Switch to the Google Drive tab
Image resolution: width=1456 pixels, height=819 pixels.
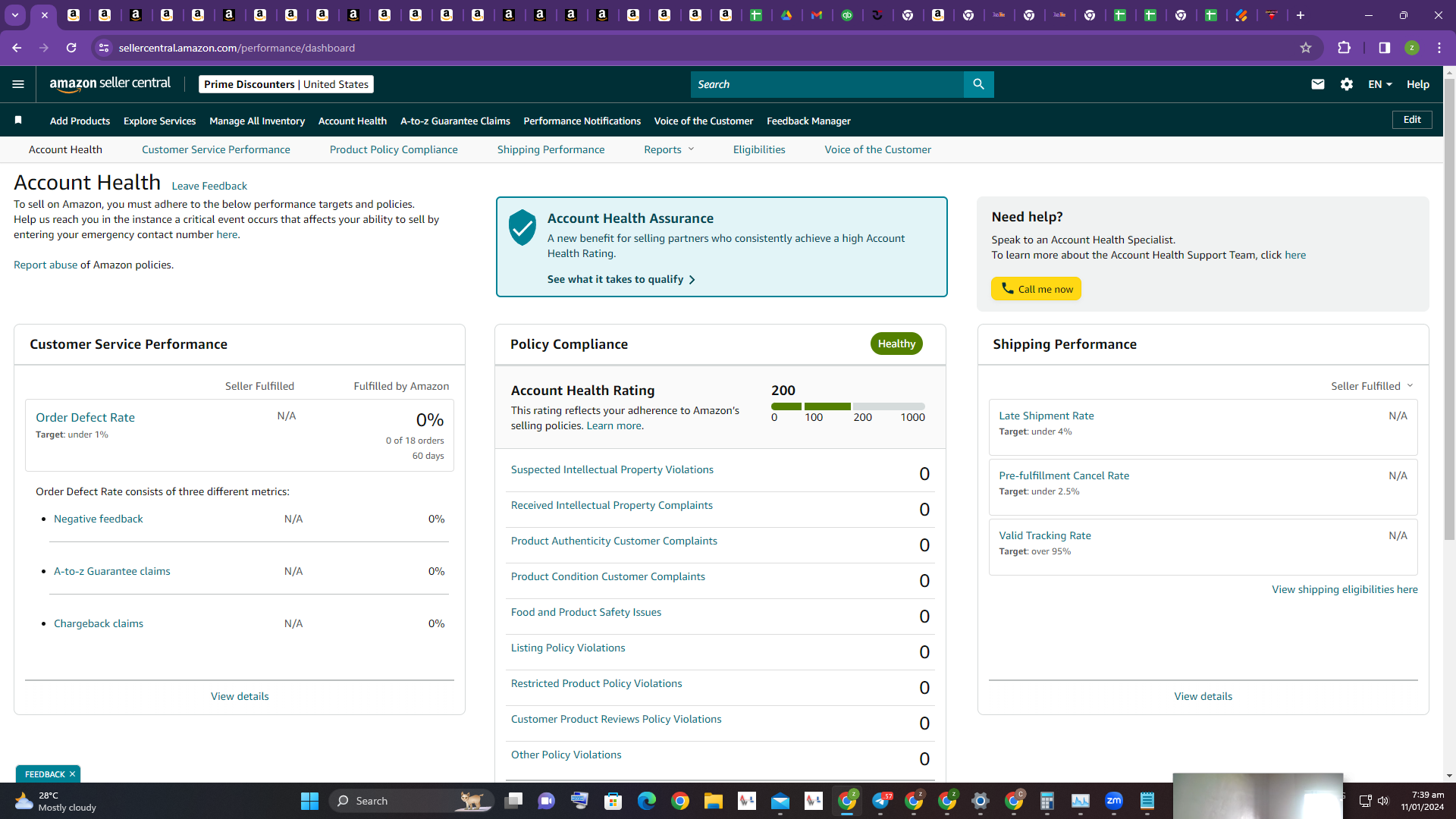coord(786,15)
